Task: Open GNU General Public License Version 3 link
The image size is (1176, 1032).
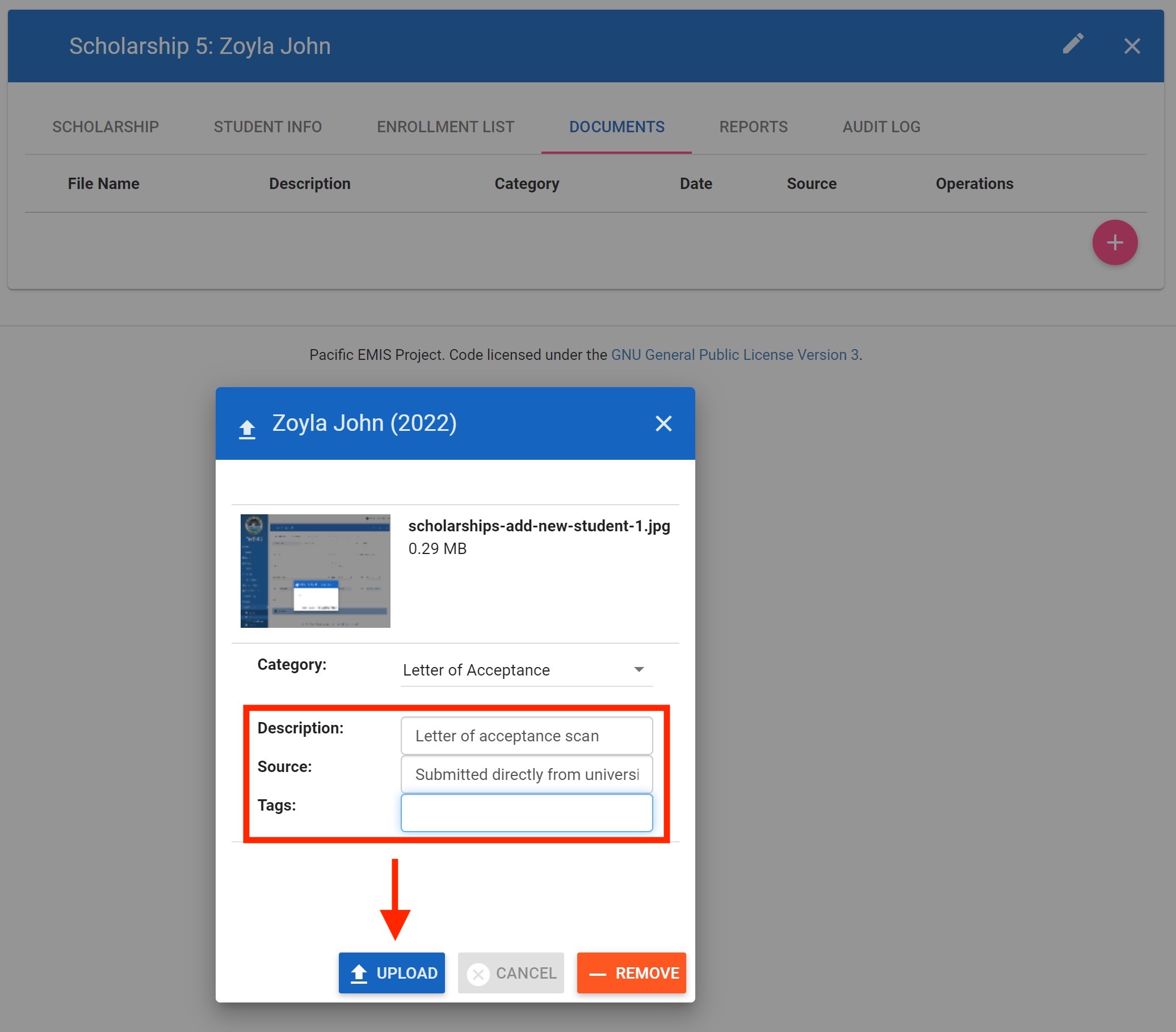Action: click(734, 355)
